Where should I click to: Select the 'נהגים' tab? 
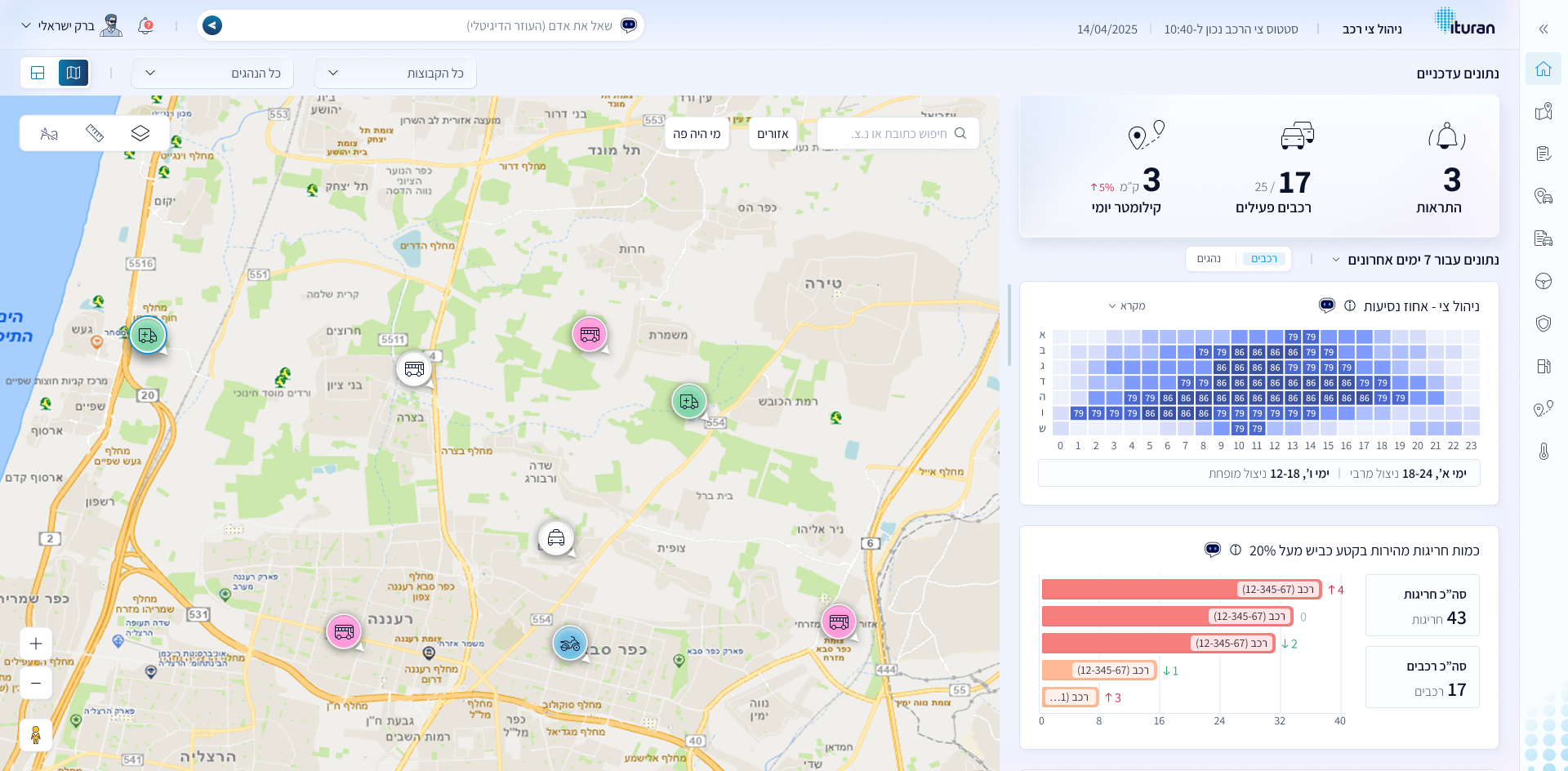pyautogui.click(x=1209, y=259)
